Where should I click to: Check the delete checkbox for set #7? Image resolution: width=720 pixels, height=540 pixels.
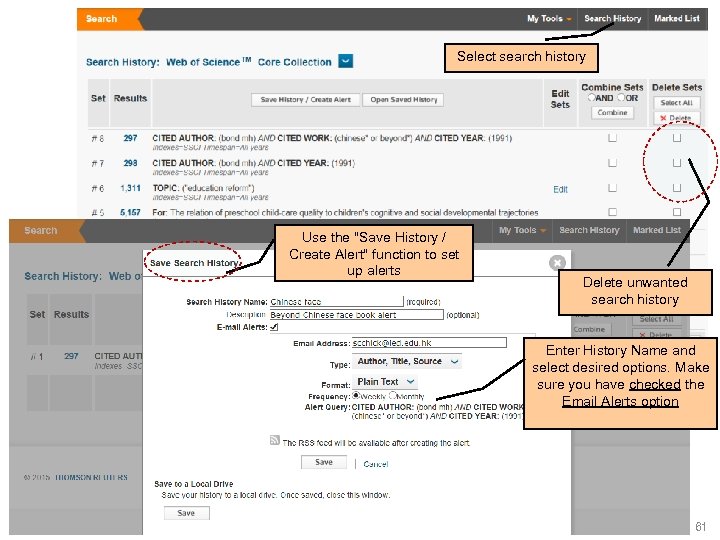coord(677,163)
